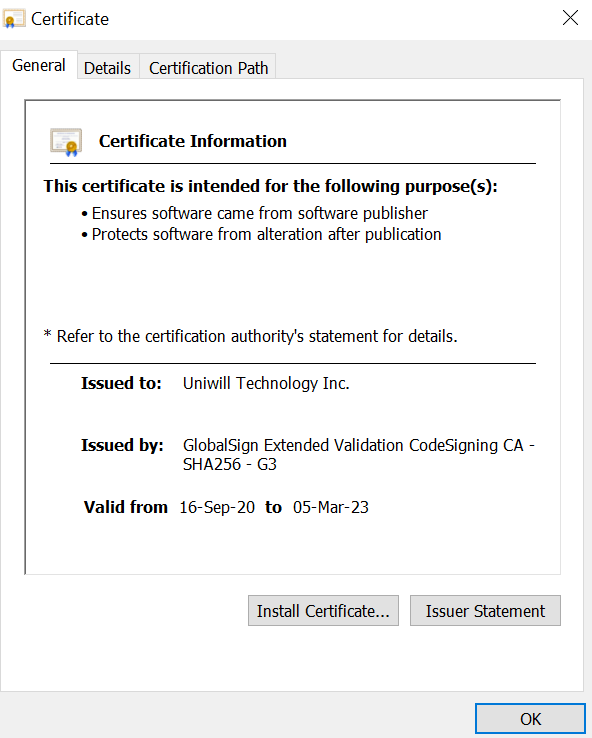
Task: Click the Uniwill Technology Inc. issued-to name
Action: pyautogui.click(x=266, y=384)
